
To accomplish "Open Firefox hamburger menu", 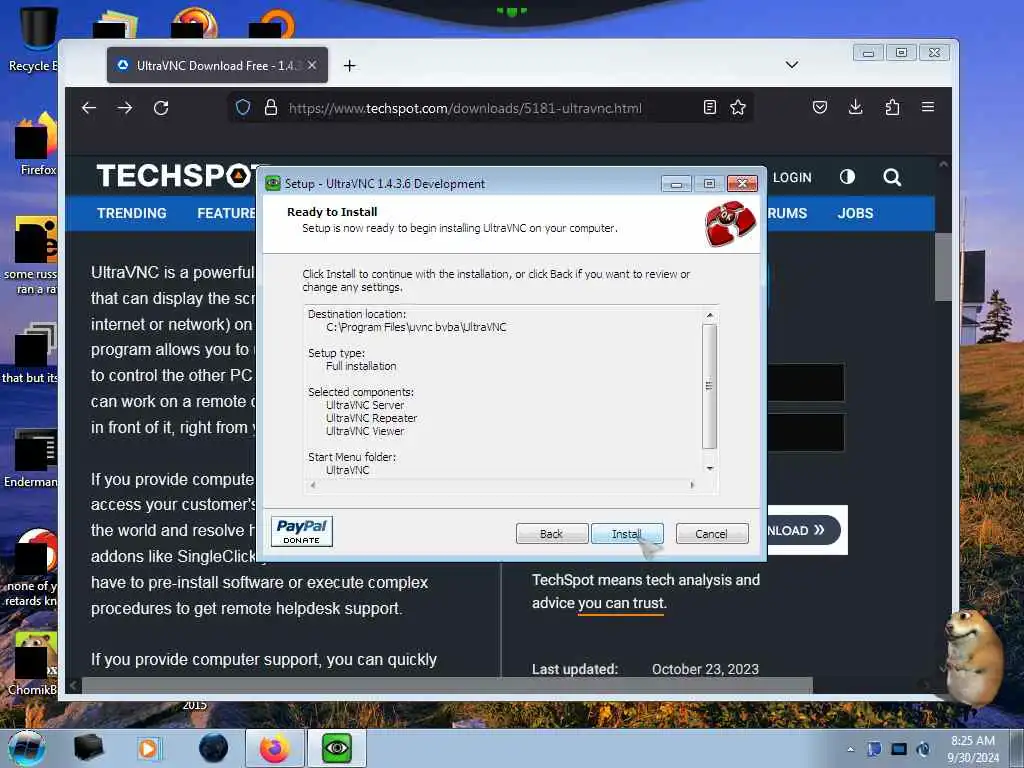I will coord(927,106).
